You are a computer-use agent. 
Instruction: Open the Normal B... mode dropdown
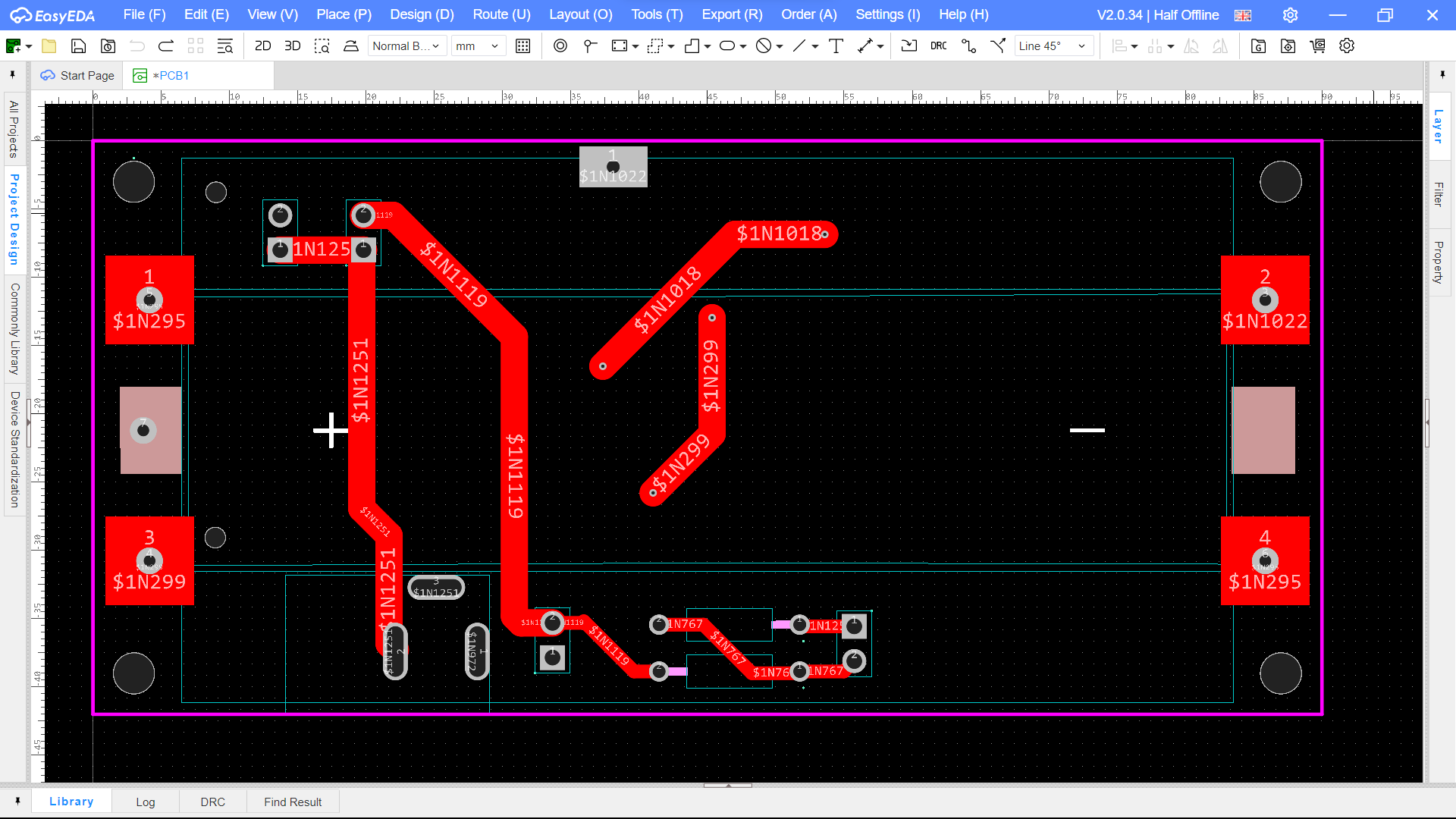[x=406, y=46]
